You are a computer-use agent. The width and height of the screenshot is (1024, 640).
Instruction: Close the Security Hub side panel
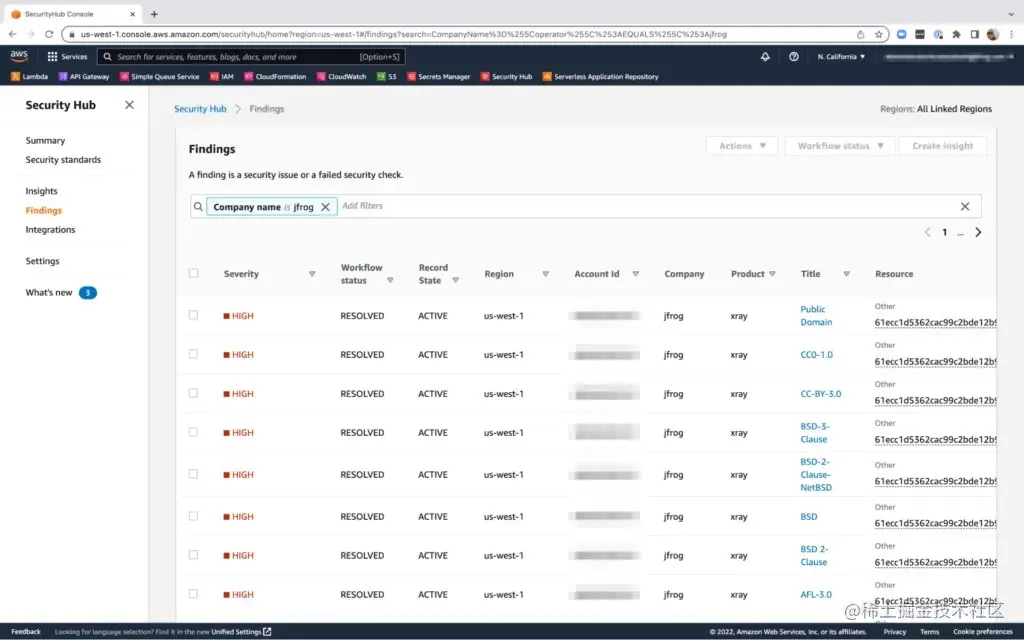pyautogui.click(x=129, y=104)
